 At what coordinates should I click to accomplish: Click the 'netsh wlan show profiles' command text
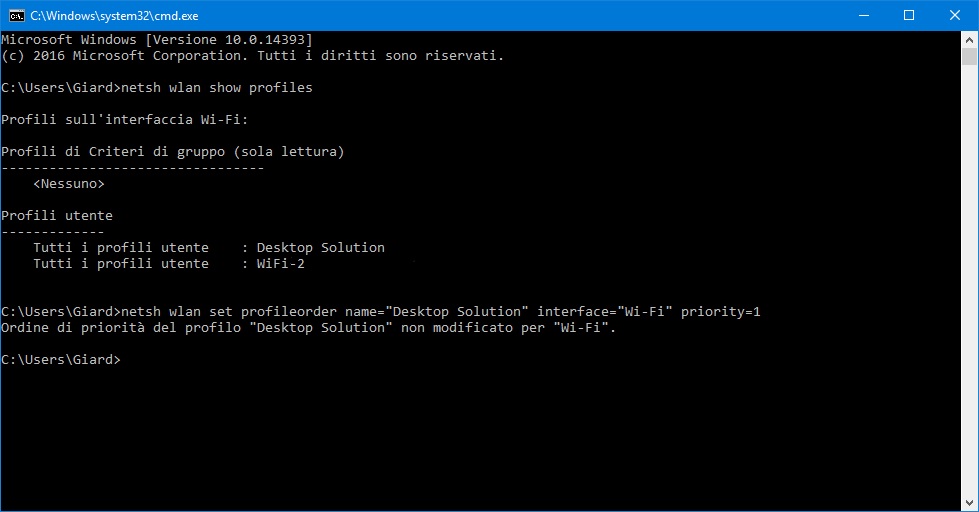(216, 88)
